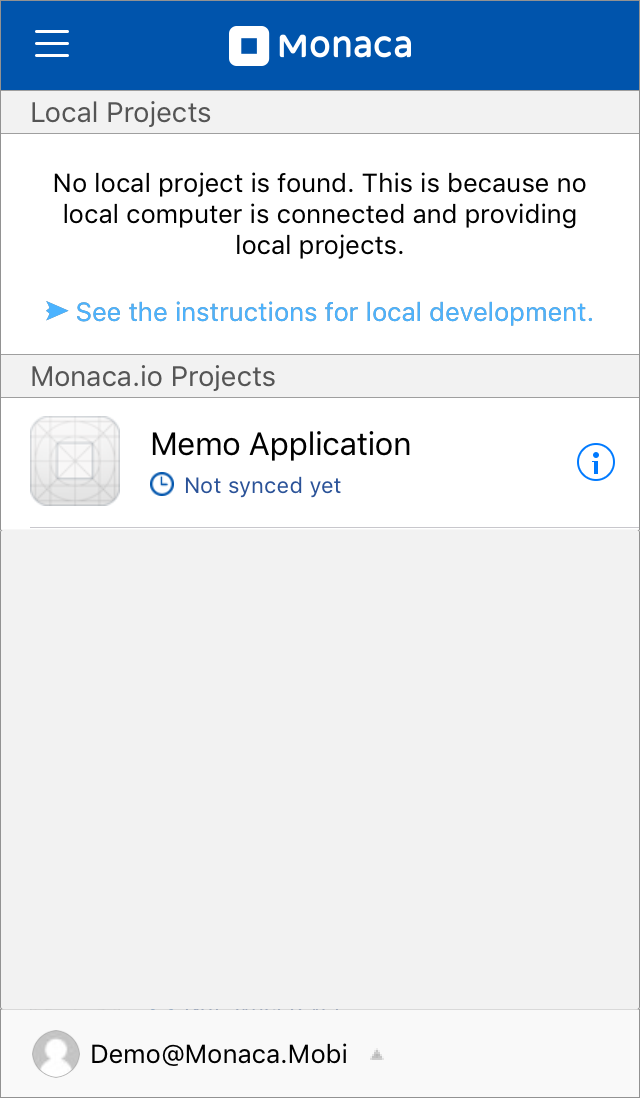Image resolution: width=640 pixels, height=1098 pixels.
Task: Click the 'No local project is found' message
Action: pyautogui.click(x=320, y=184)
